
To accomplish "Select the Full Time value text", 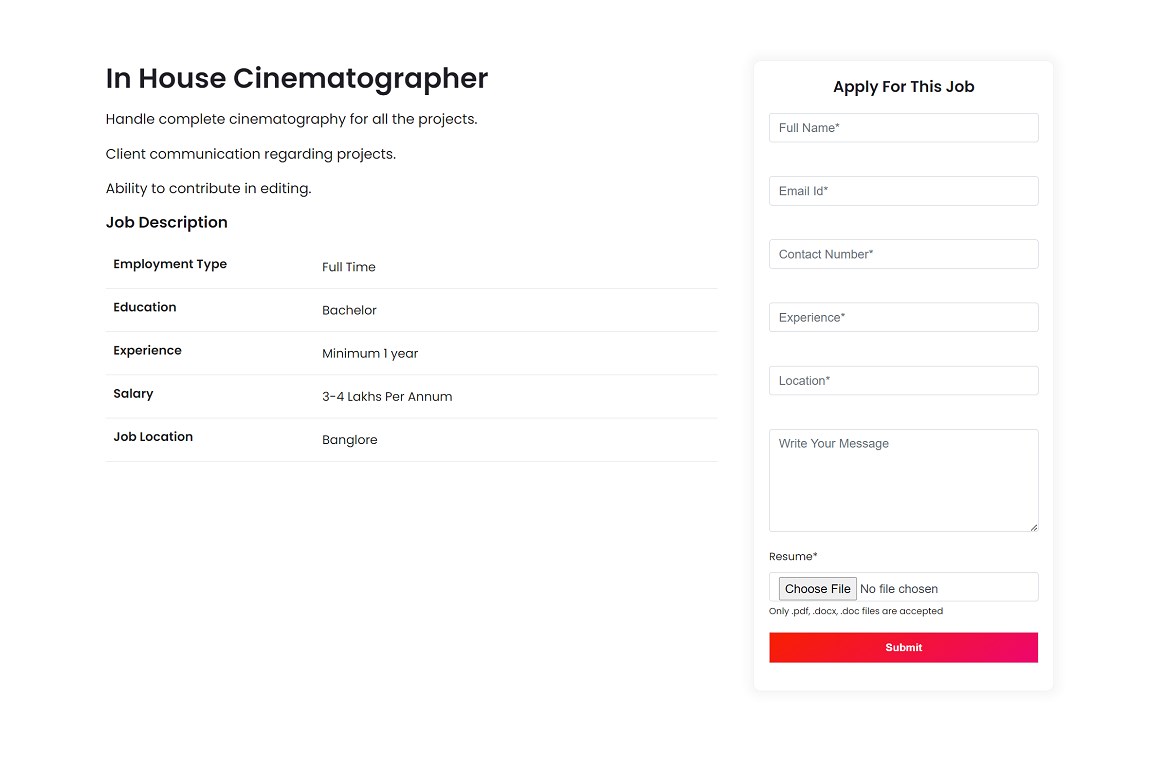I will [348, 267].
